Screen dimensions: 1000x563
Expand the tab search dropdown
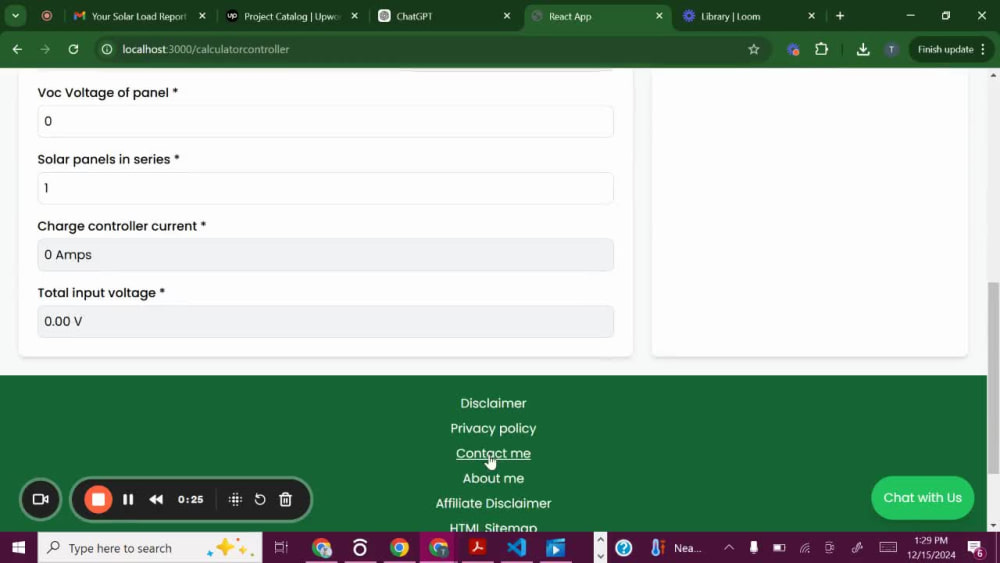click(x=15, y=16)
